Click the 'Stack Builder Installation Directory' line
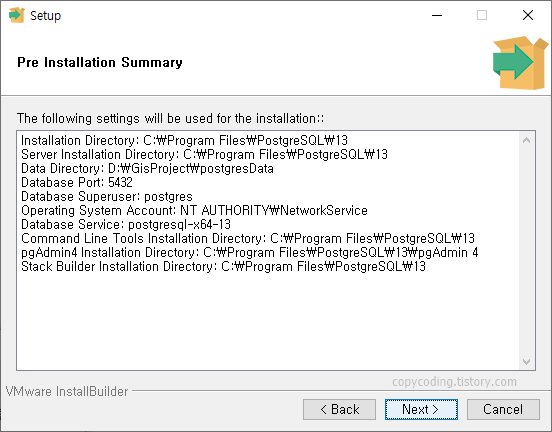The width and height of the screenshot is (552, 432). click(x=223, y=267)
